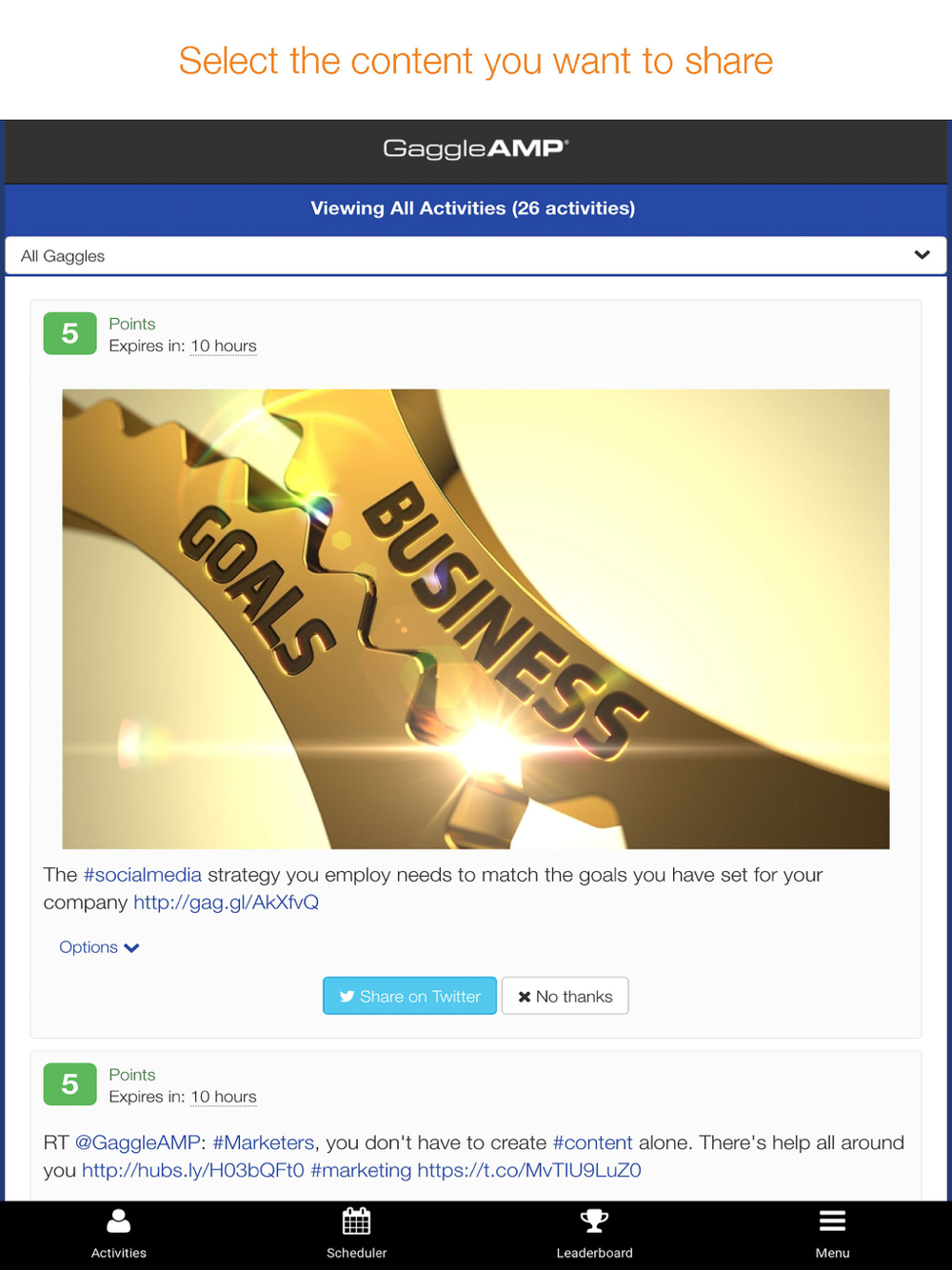The image size is (952, 1270).
Task: Click the 5 points badge on second activity
Action: 69,1083
